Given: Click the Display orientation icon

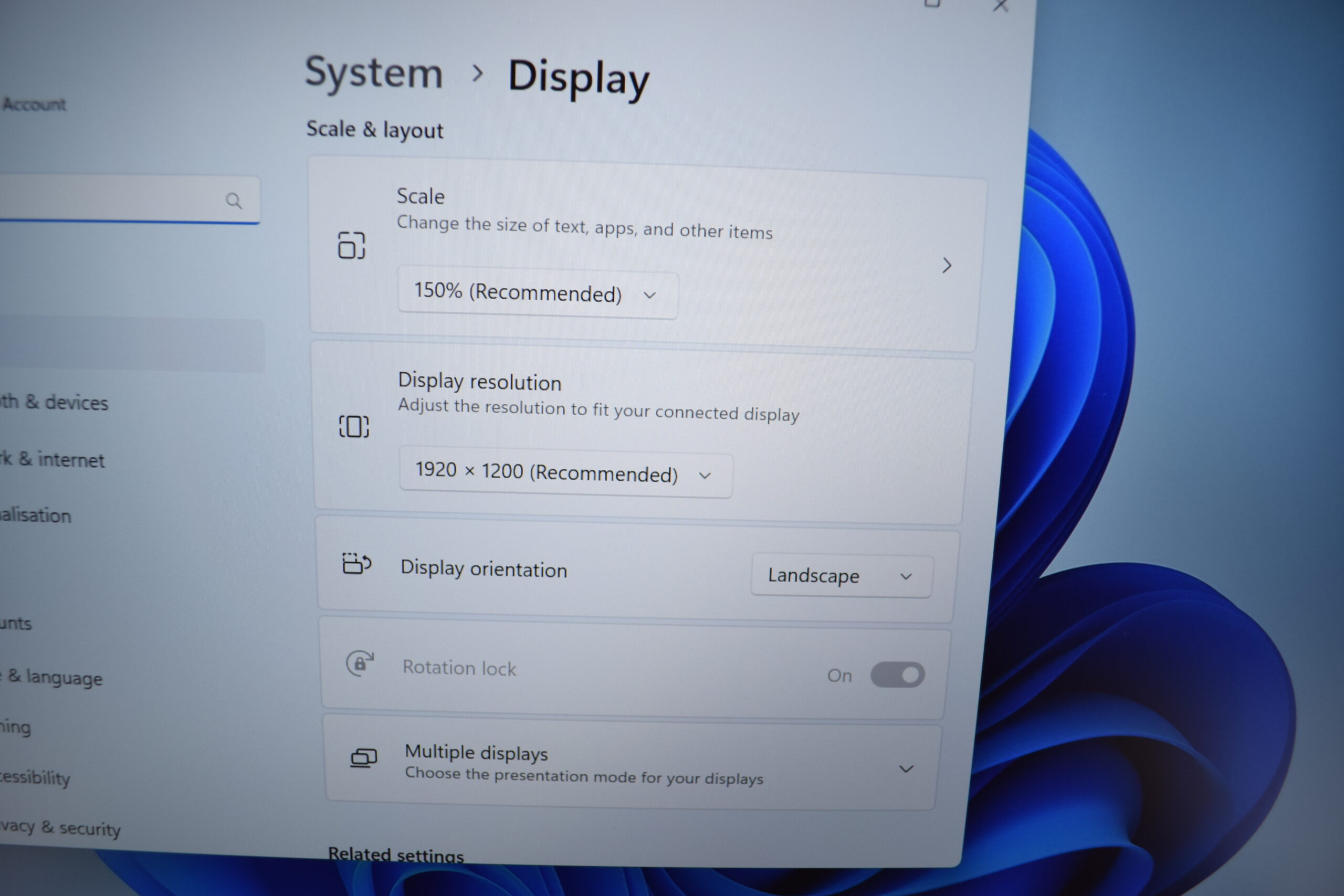Looking at the screenshot, I should (356, 563).
